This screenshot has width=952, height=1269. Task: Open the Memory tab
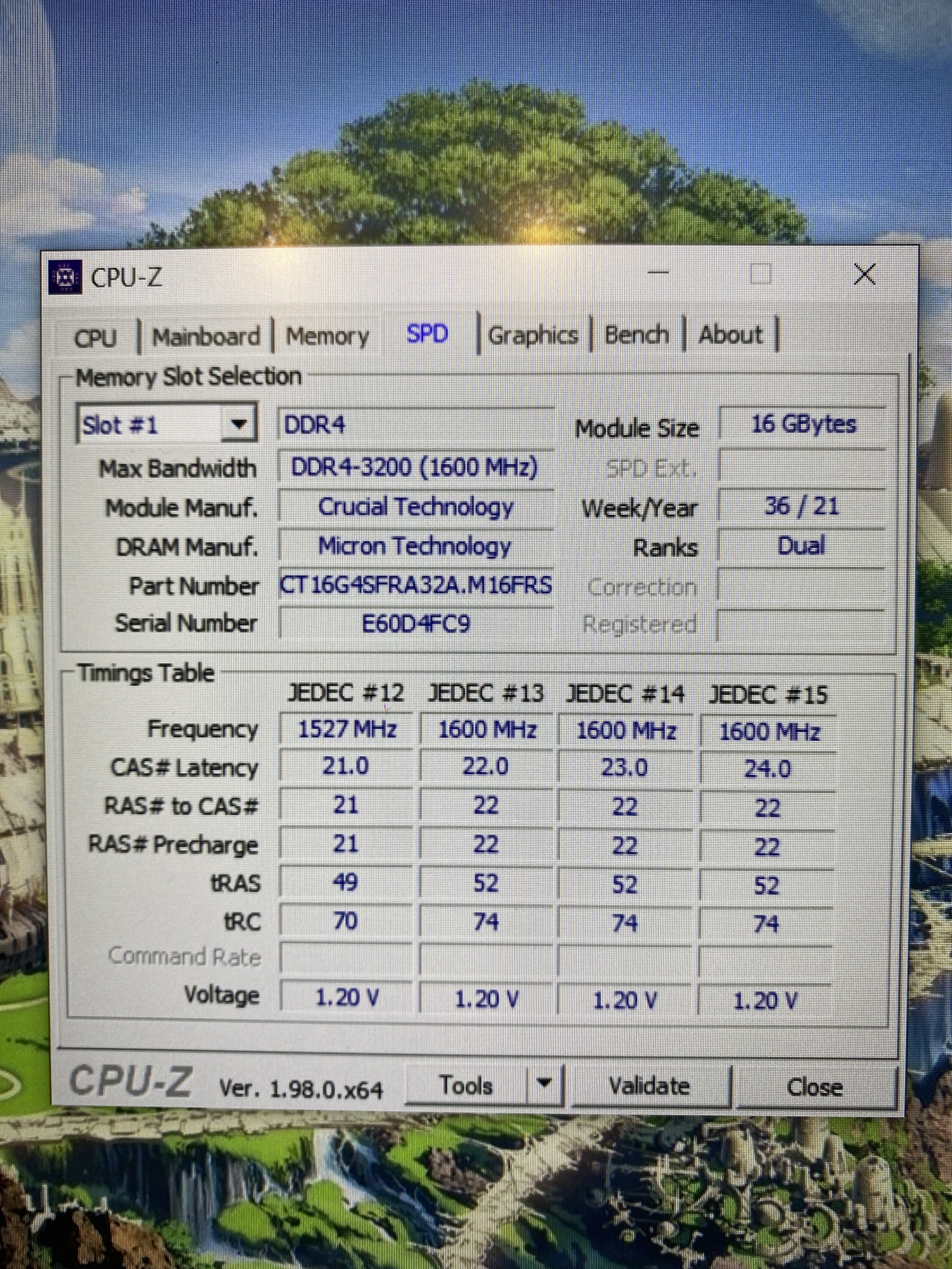point(327,336)
